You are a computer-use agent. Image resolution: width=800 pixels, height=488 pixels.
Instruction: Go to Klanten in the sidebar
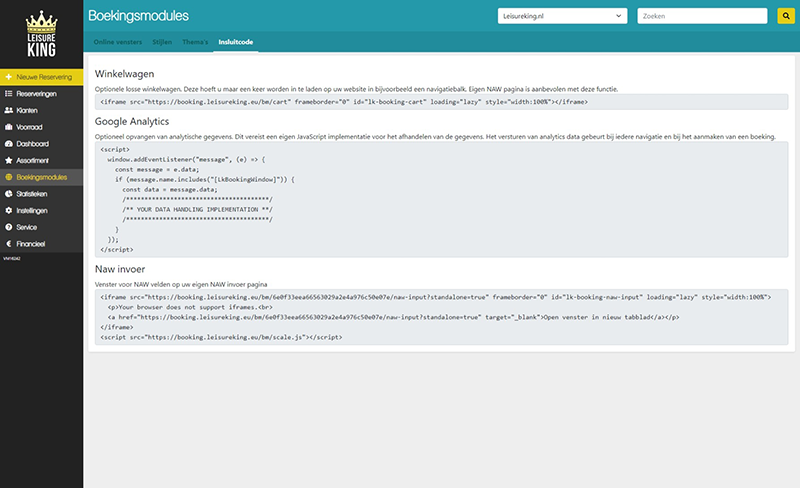[41, 110]
